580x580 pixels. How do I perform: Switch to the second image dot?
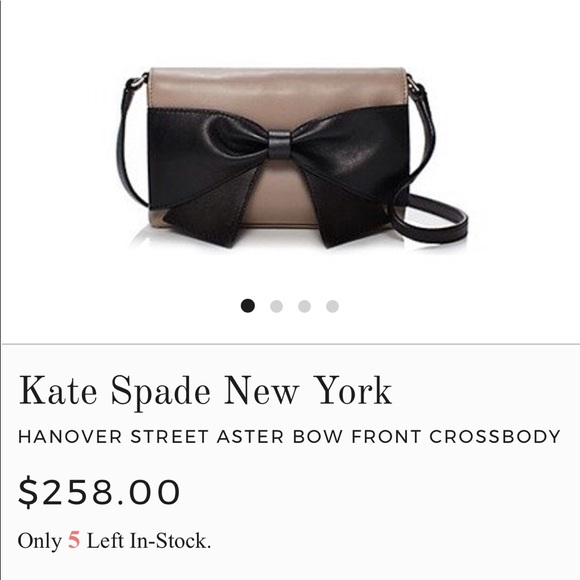tap(276, 306)
